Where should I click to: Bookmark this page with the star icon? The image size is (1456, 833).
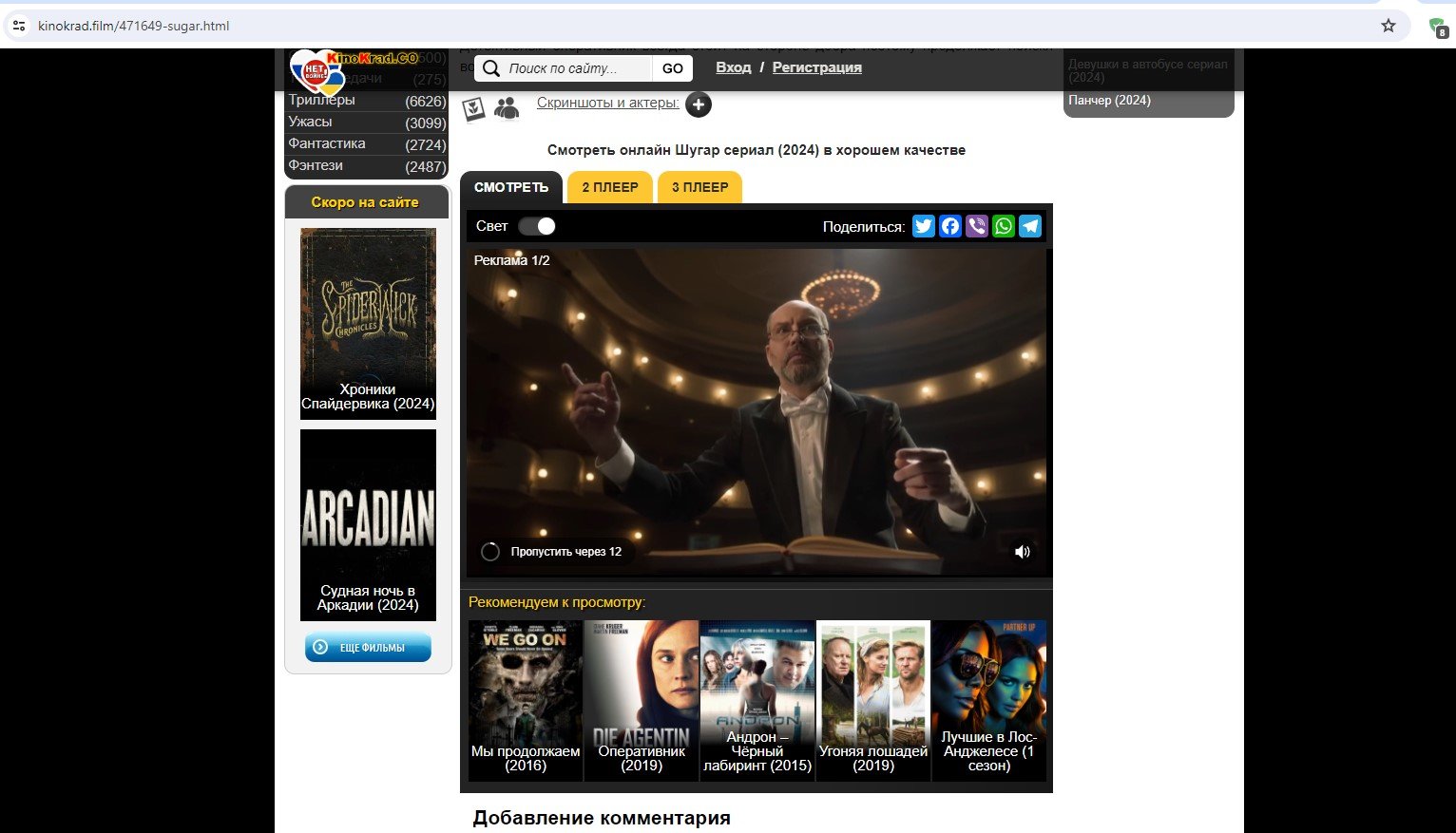coord(1388,26)
